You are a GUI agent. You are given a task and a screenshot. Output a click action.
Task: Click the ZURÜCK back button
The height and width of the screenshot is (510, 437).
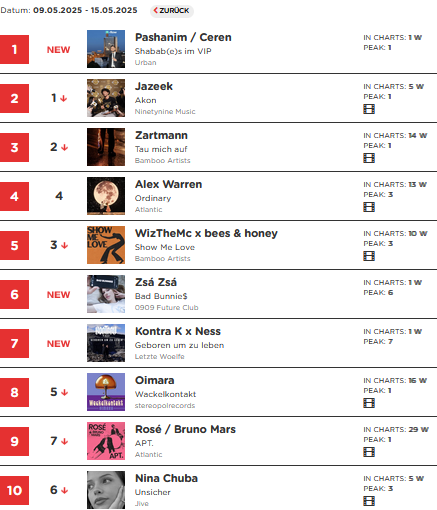172,11
